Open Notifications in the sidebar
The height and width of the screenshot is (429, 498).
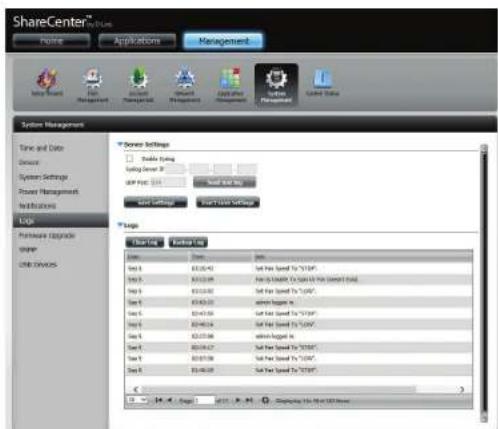pos(37,206)
